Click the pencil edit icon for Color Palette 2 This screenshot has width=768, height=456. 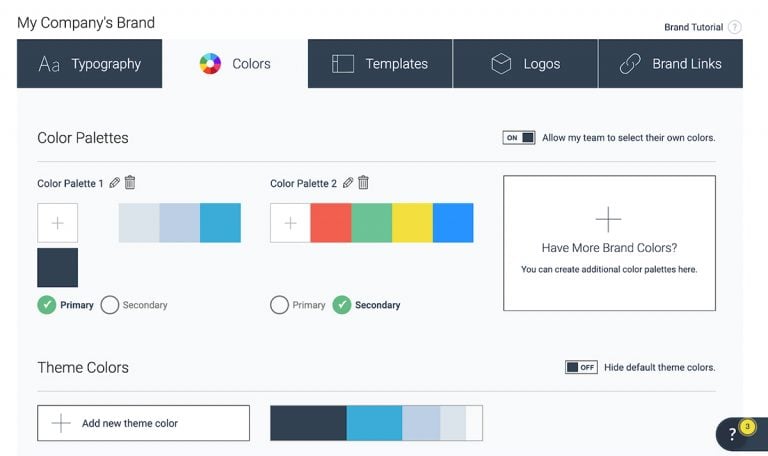[x=348, y=183]
